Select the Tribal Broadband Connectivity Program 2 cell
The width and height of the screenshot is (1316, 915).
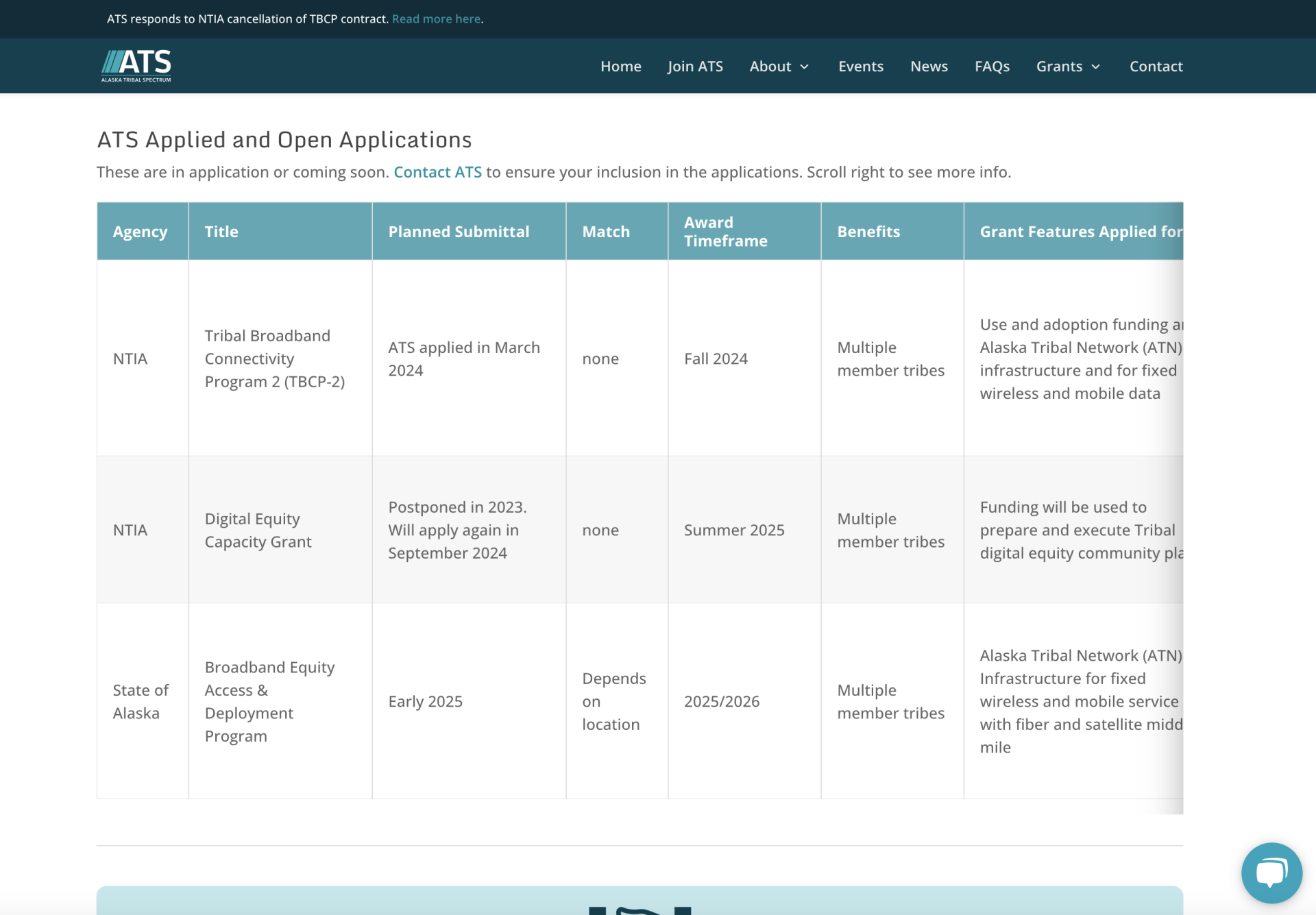[274, 358]
